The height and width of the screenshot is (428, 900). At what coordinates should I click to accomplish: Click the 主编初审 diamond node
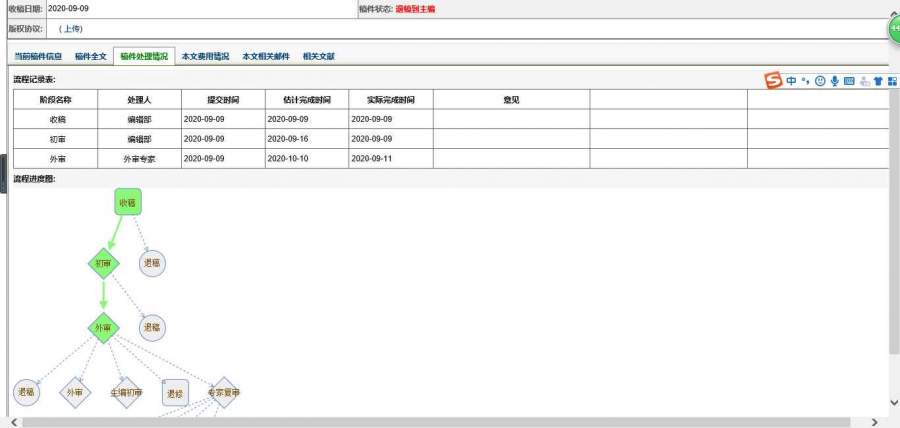pyautogui.click(x=126, y=392)
